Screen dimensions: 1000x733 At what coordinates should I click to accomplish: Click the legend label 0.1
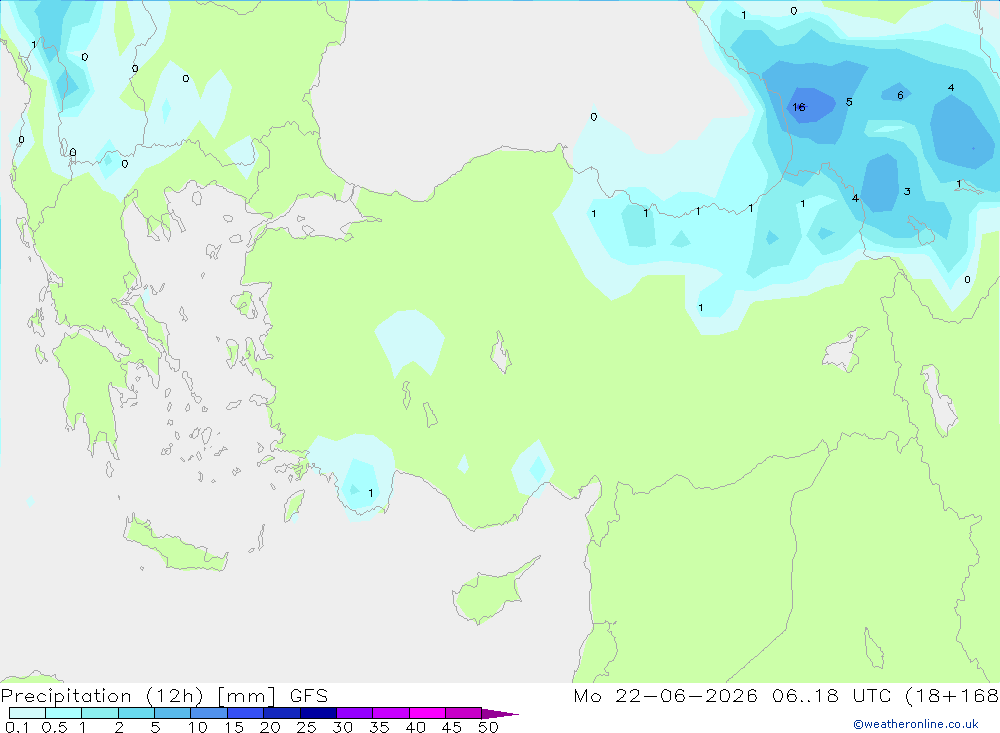tap(17, 727)
